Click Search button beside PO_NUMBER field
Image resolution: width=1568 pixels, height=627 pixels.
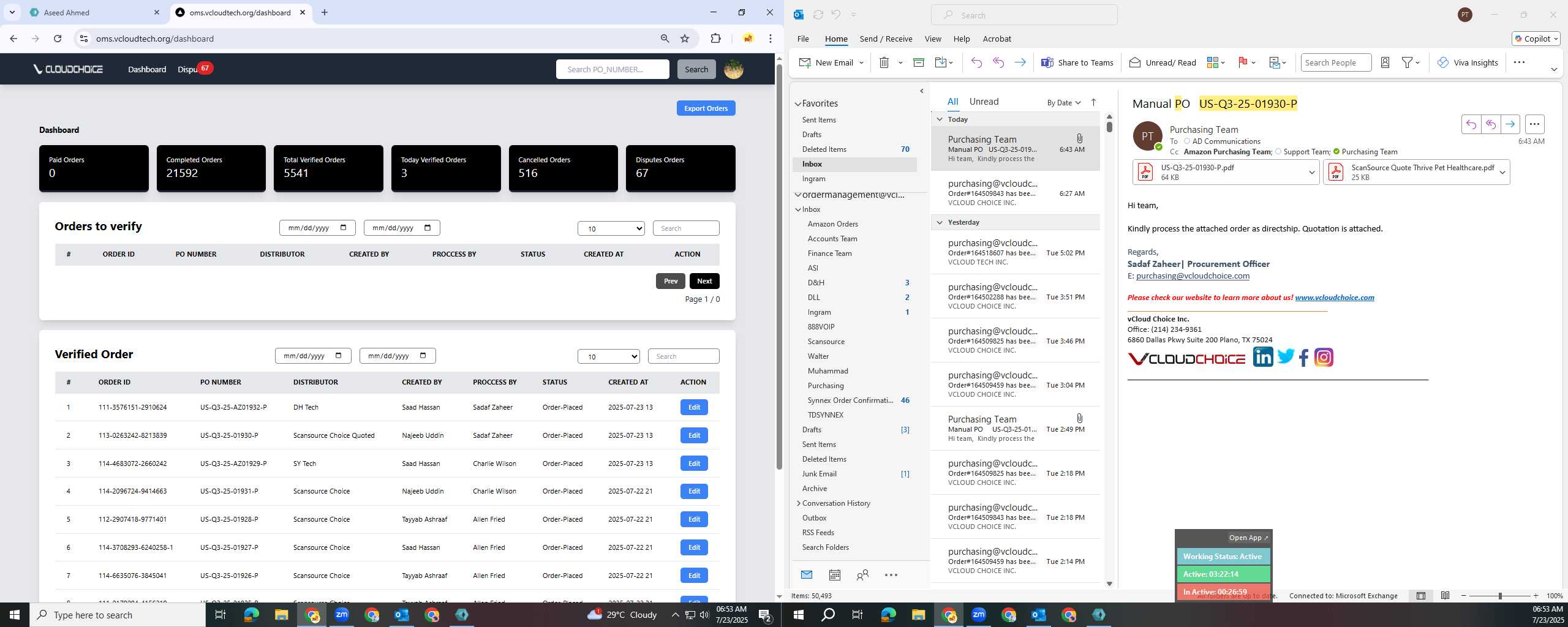click(696, 69)
